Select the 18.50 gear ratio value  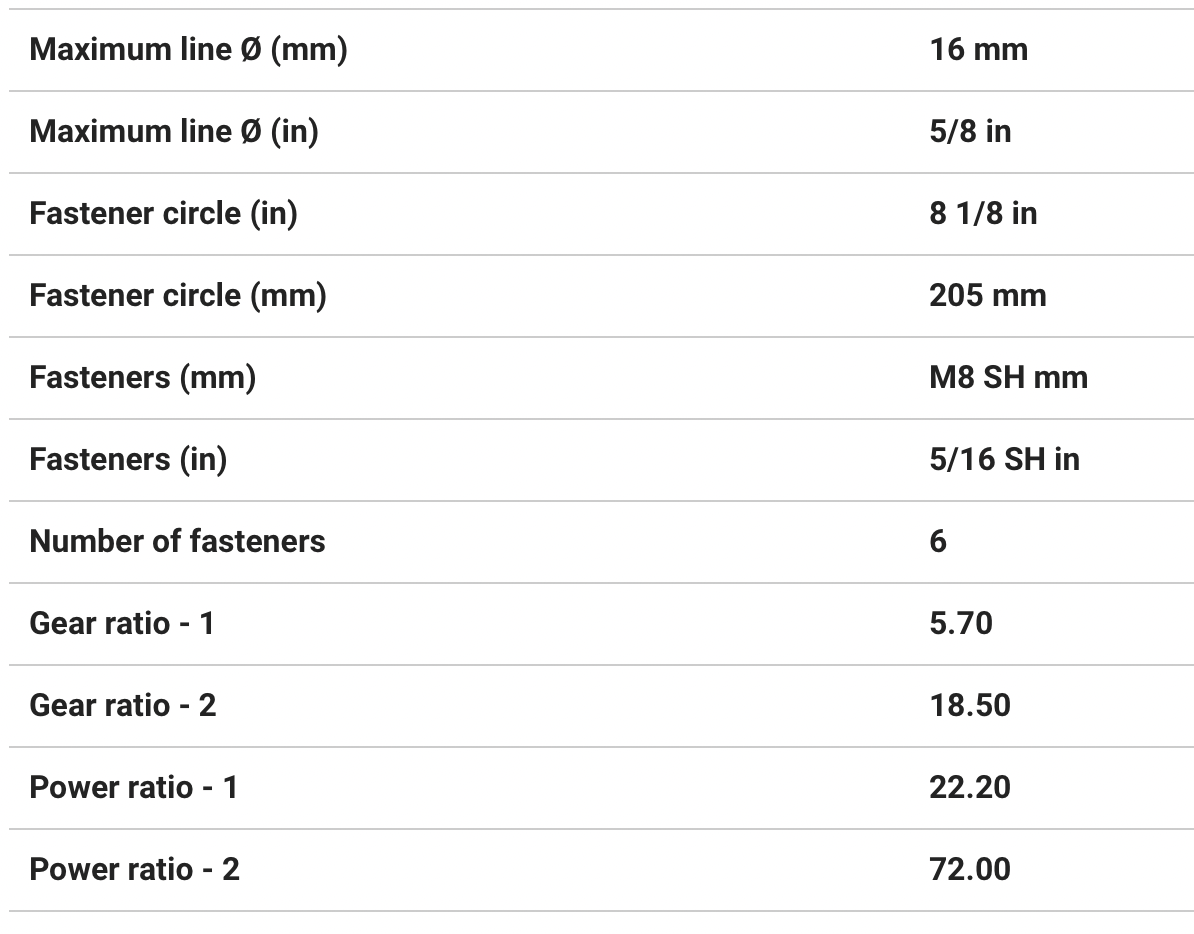click(970, 705)
